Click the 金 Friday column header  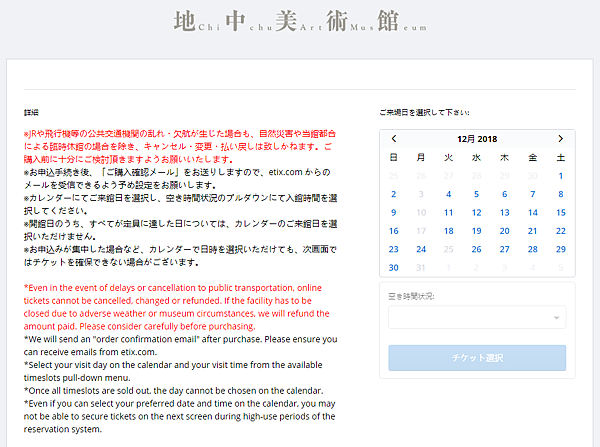[533, 157]
